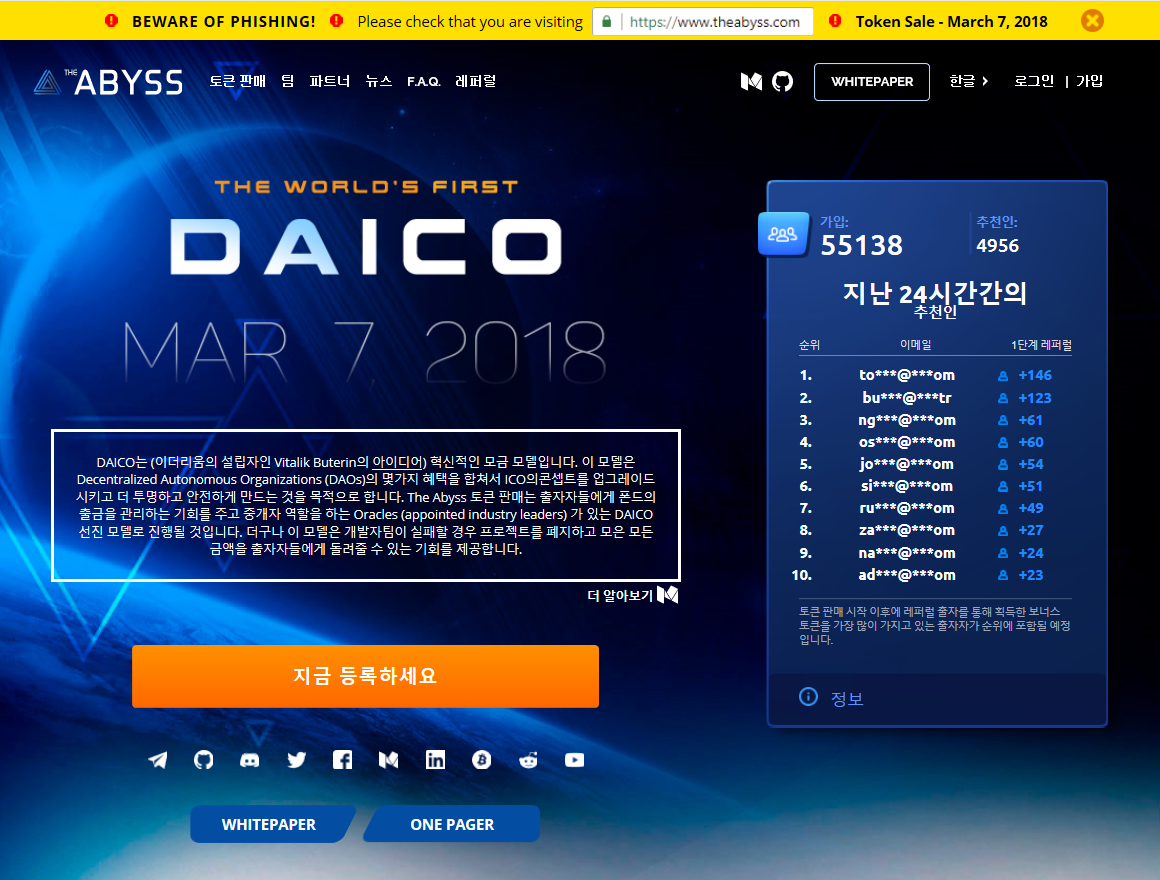Click the 더 알아보기 Medium link
Viewport: 1160px width, 880px height.
633,595
